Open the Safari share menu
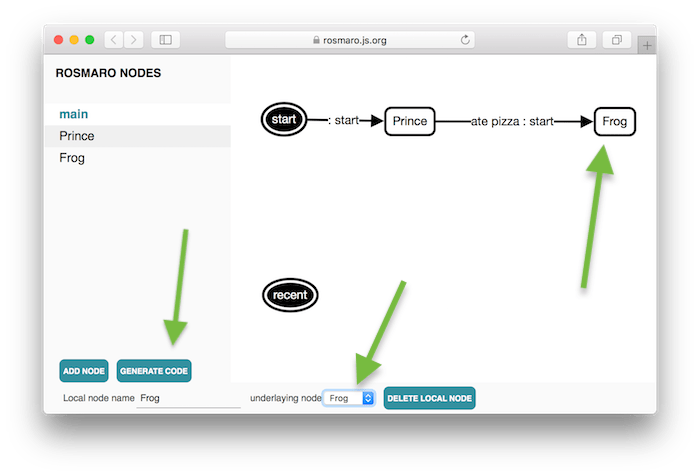 pyautogui.click(x=582, y=40)
